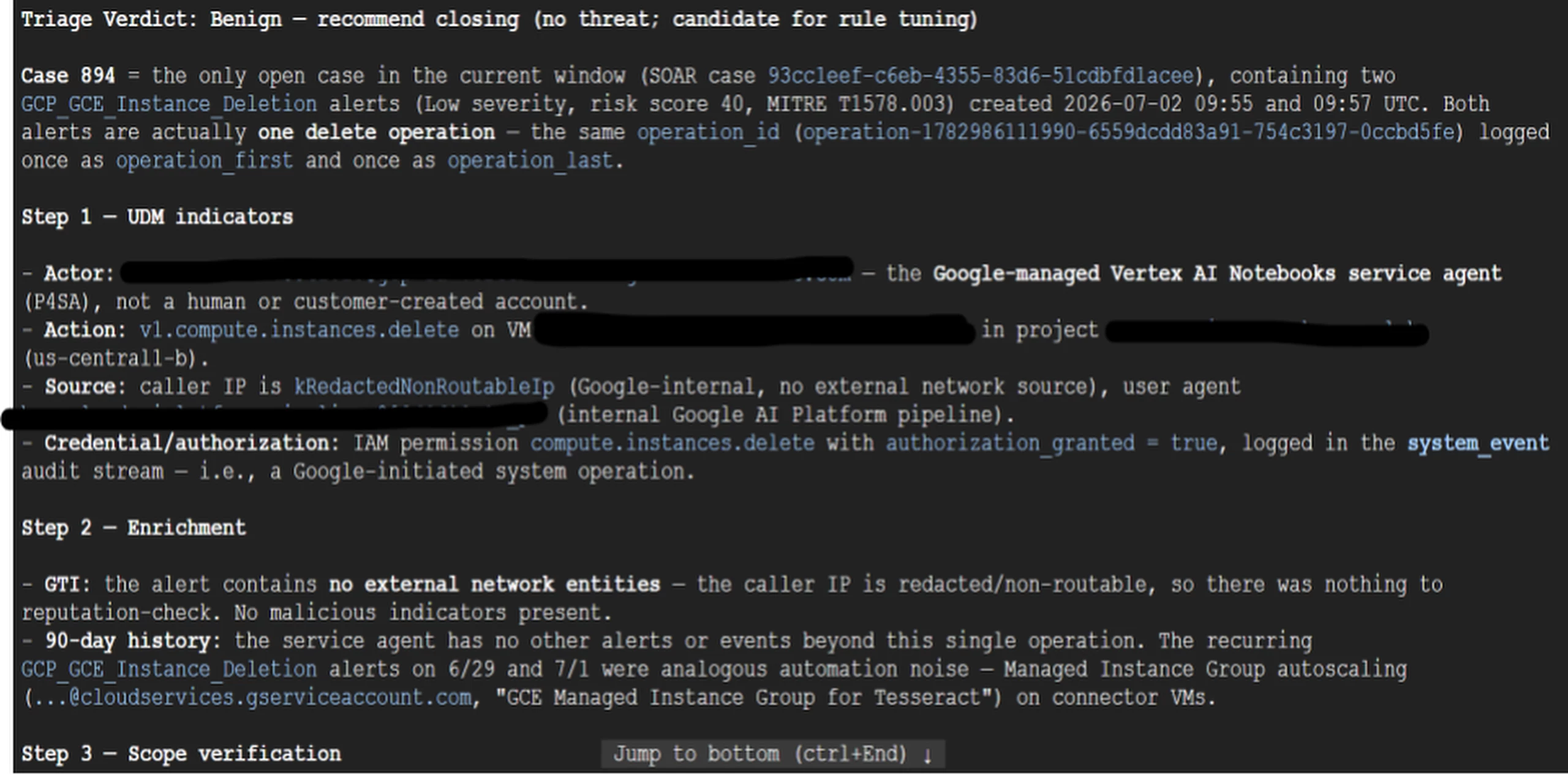The height and width of the screenshot is (775, 1568).
Task: Click the second GCP_GCE_Instance_Deletion mention under 90-day history
Action: click(169, 669)
